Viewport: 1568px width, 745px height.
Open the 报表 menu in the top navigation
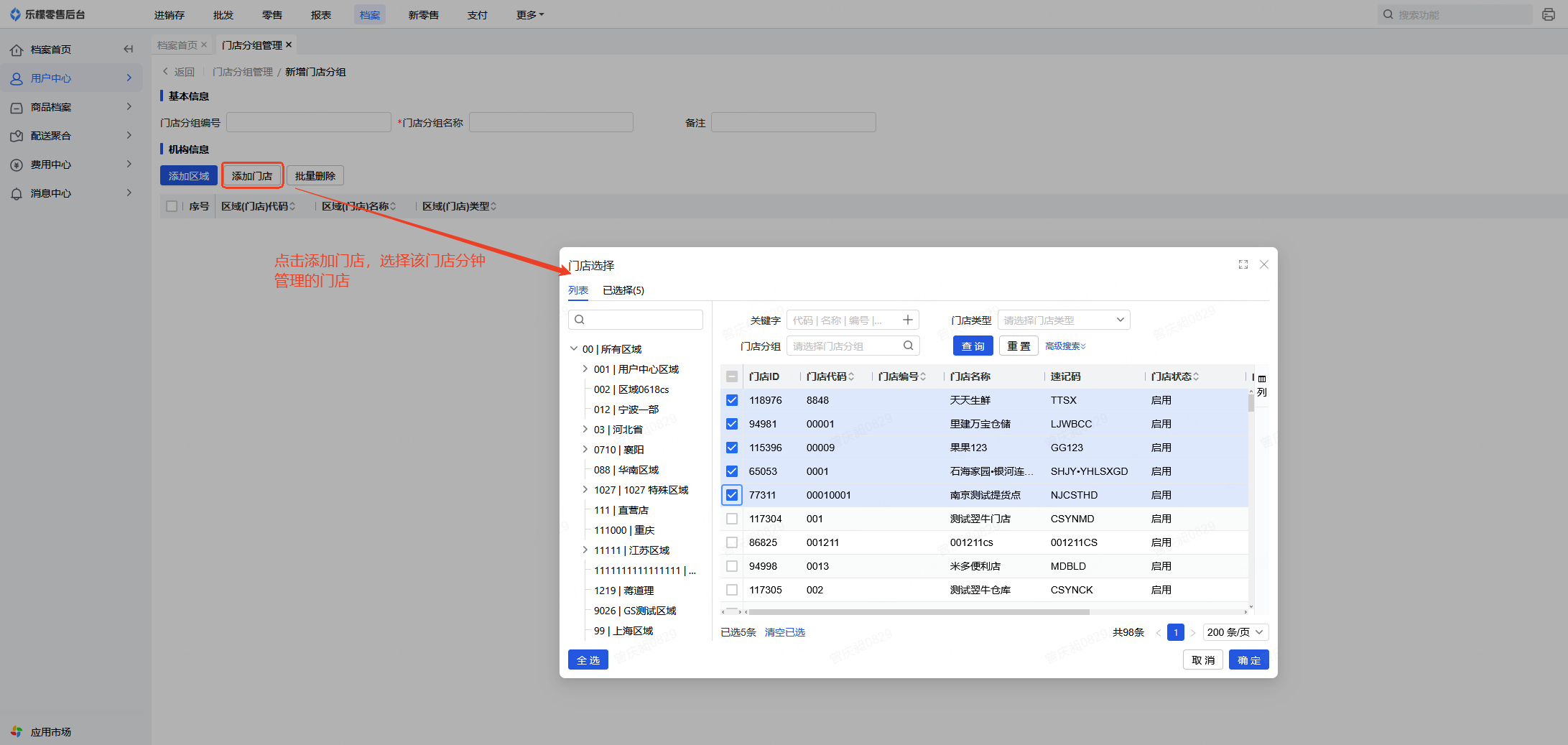[320, 14]
